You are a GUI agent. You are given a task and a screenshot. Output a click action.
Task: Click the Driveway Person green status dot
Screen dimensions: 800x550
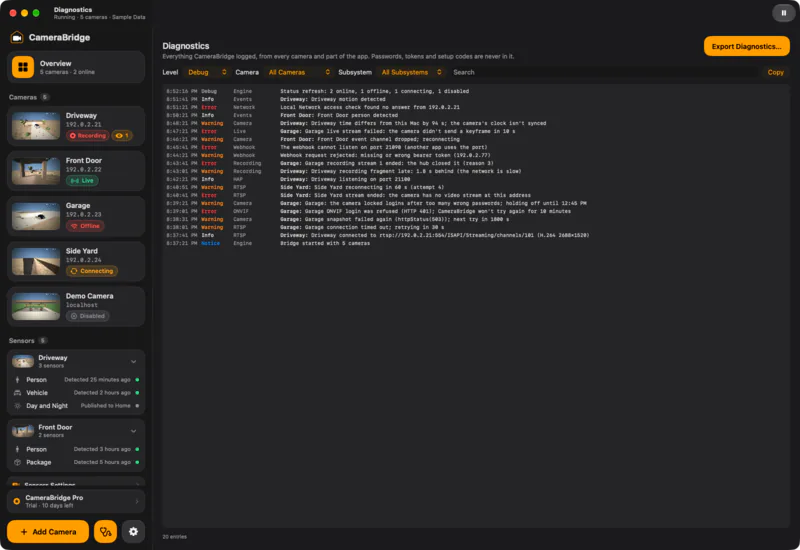(137, 380)
